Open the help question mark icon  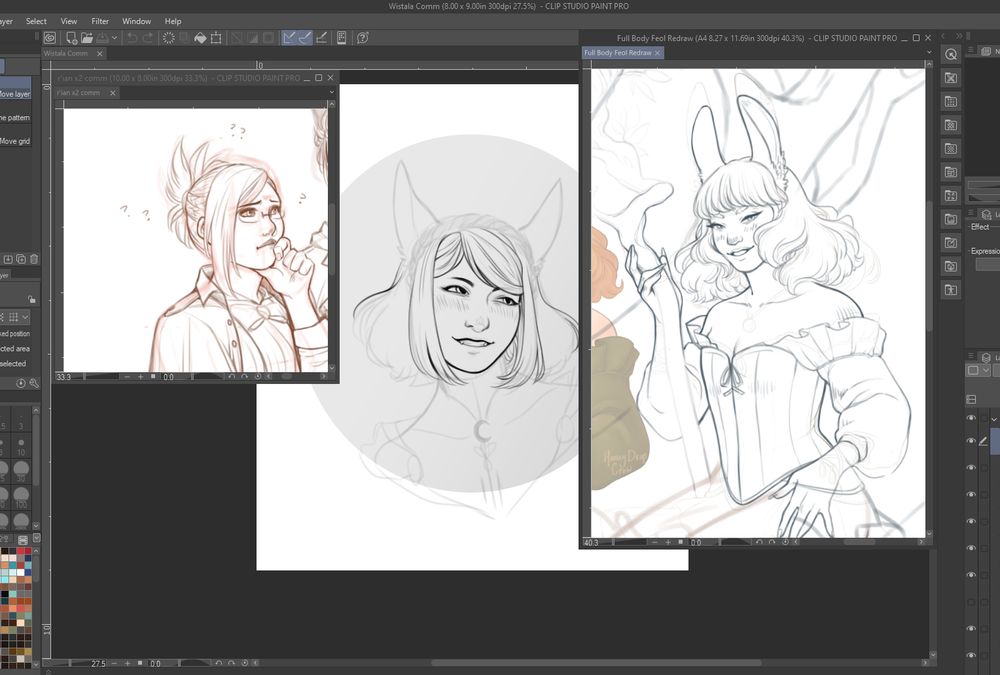pos(363,38)
